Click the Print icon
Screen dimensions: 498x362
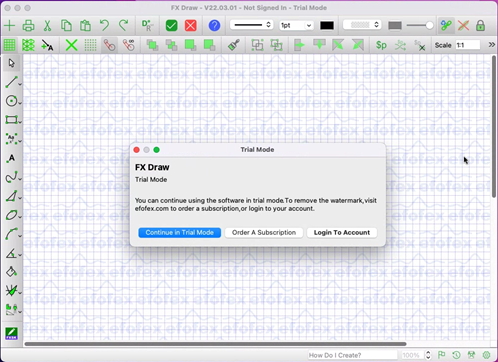coord(28,26)
